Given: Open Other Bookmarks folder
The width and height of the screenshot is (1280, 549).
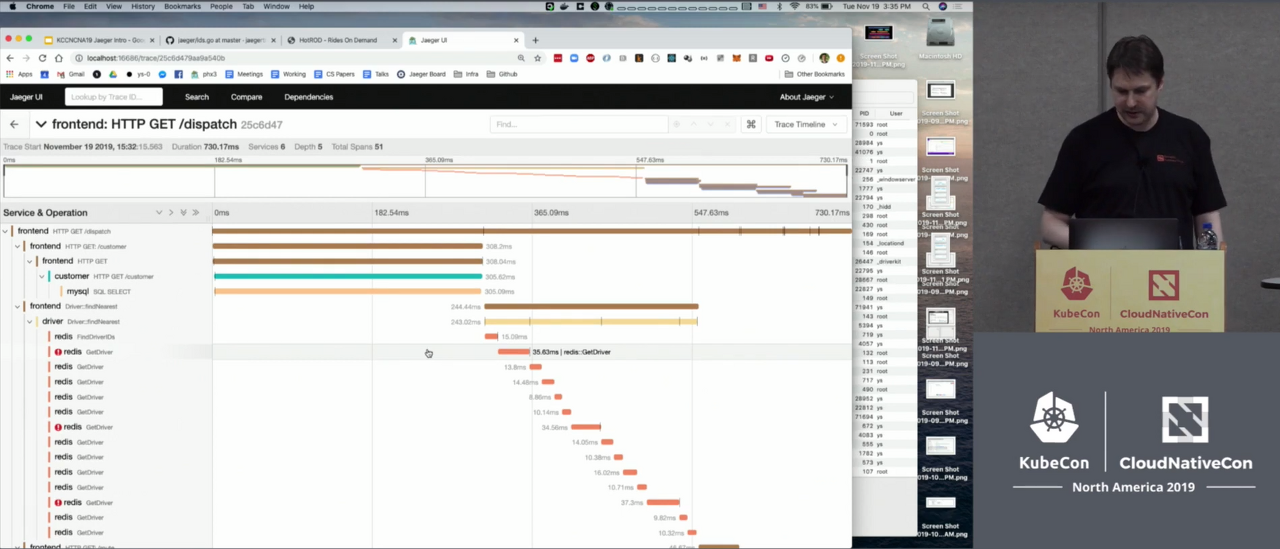Looking at the screenshot, I should pyautogui.click(x=814, y=74).
